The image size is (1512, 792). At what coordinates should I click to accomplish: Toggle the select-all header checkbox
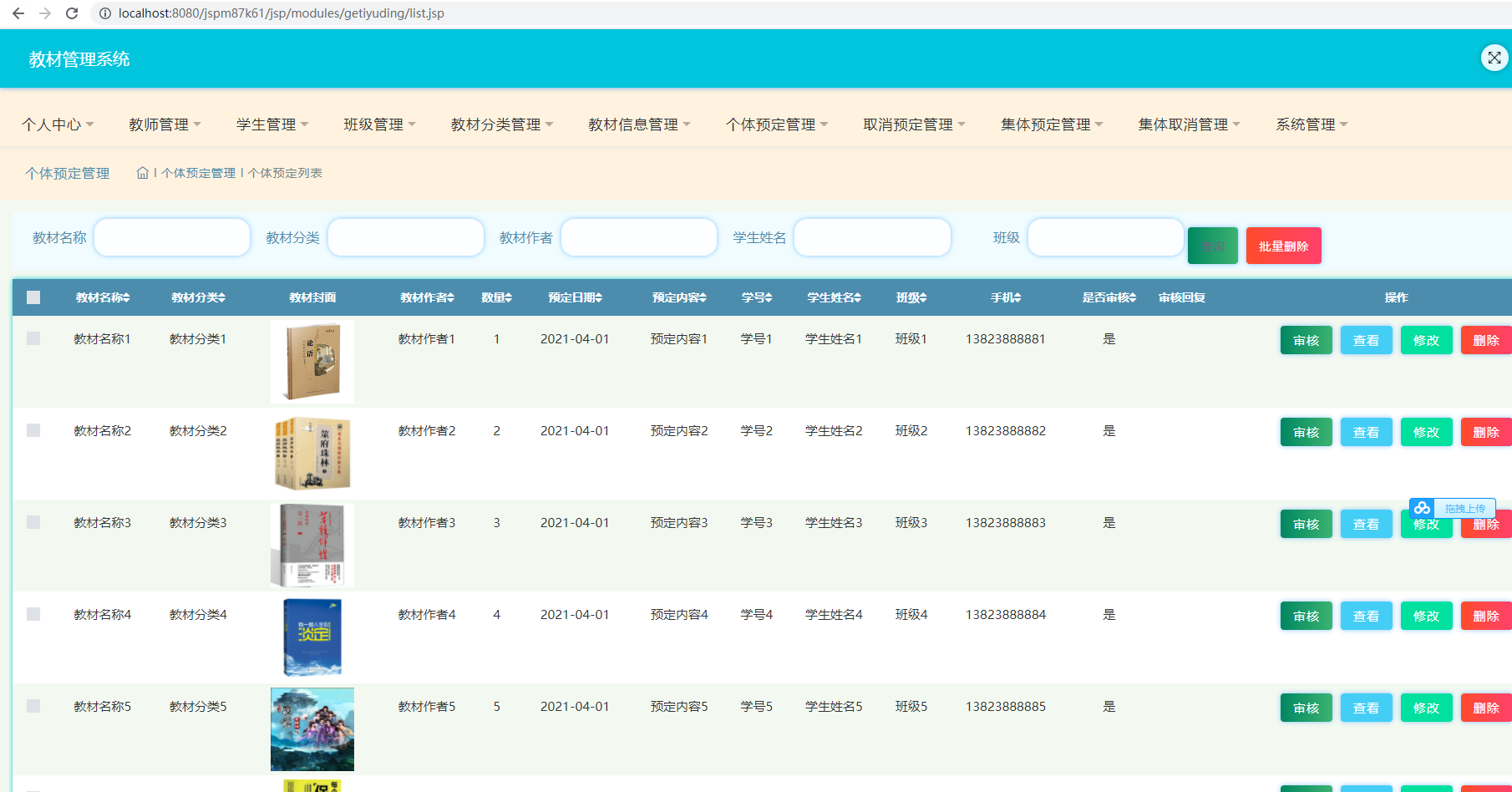tap(33, 297)
